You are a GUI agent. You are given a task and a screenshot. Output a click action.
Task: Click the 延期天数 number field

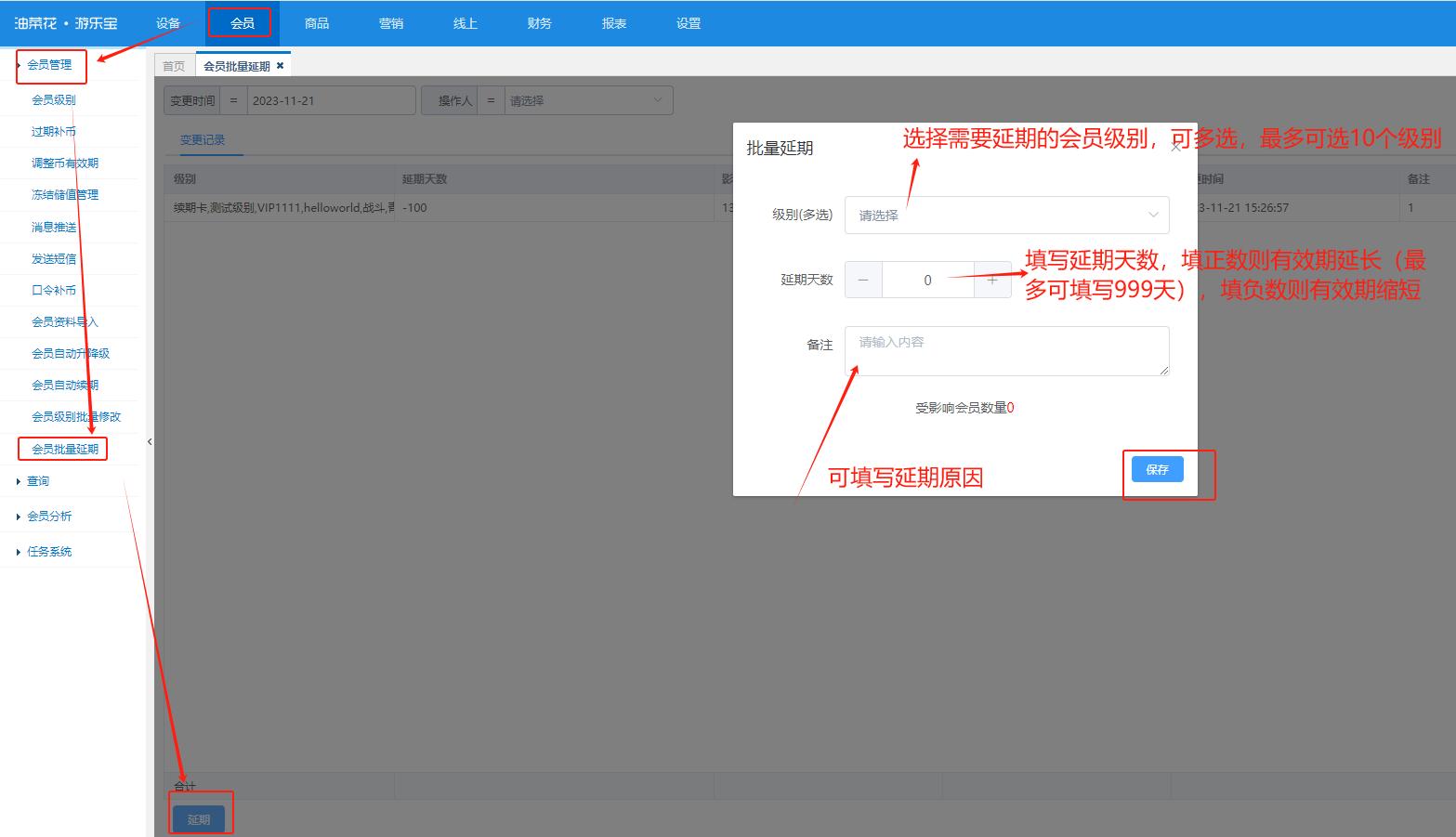coord(927,280)
